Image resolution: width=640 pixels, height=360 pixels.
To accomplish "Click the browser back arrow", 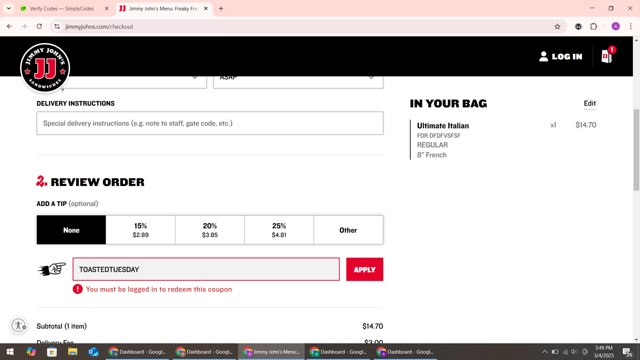I will point(9,27).
